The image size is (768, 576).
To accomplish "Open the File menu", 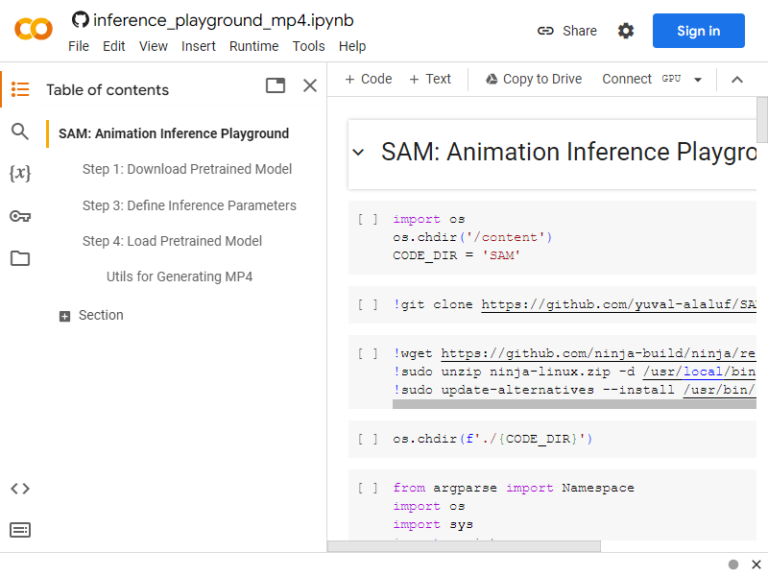I will (x=78, y=46).
